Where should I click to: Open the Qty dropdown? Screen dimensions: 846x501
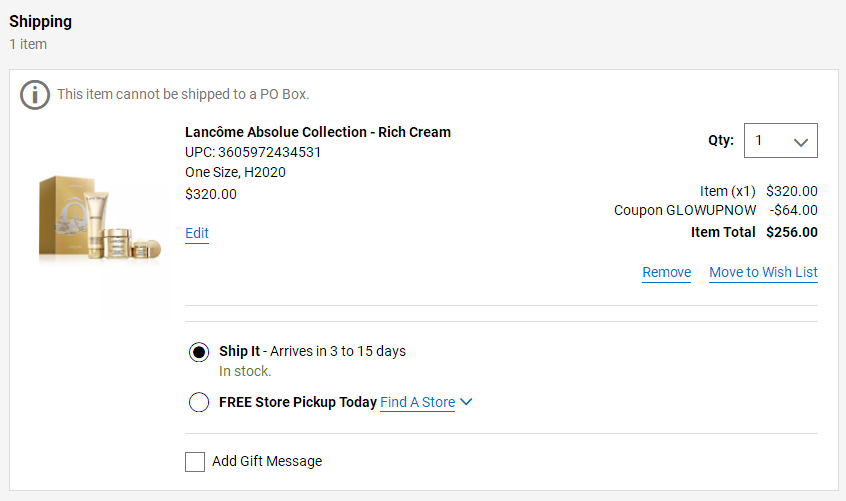(x=781, y=141)
